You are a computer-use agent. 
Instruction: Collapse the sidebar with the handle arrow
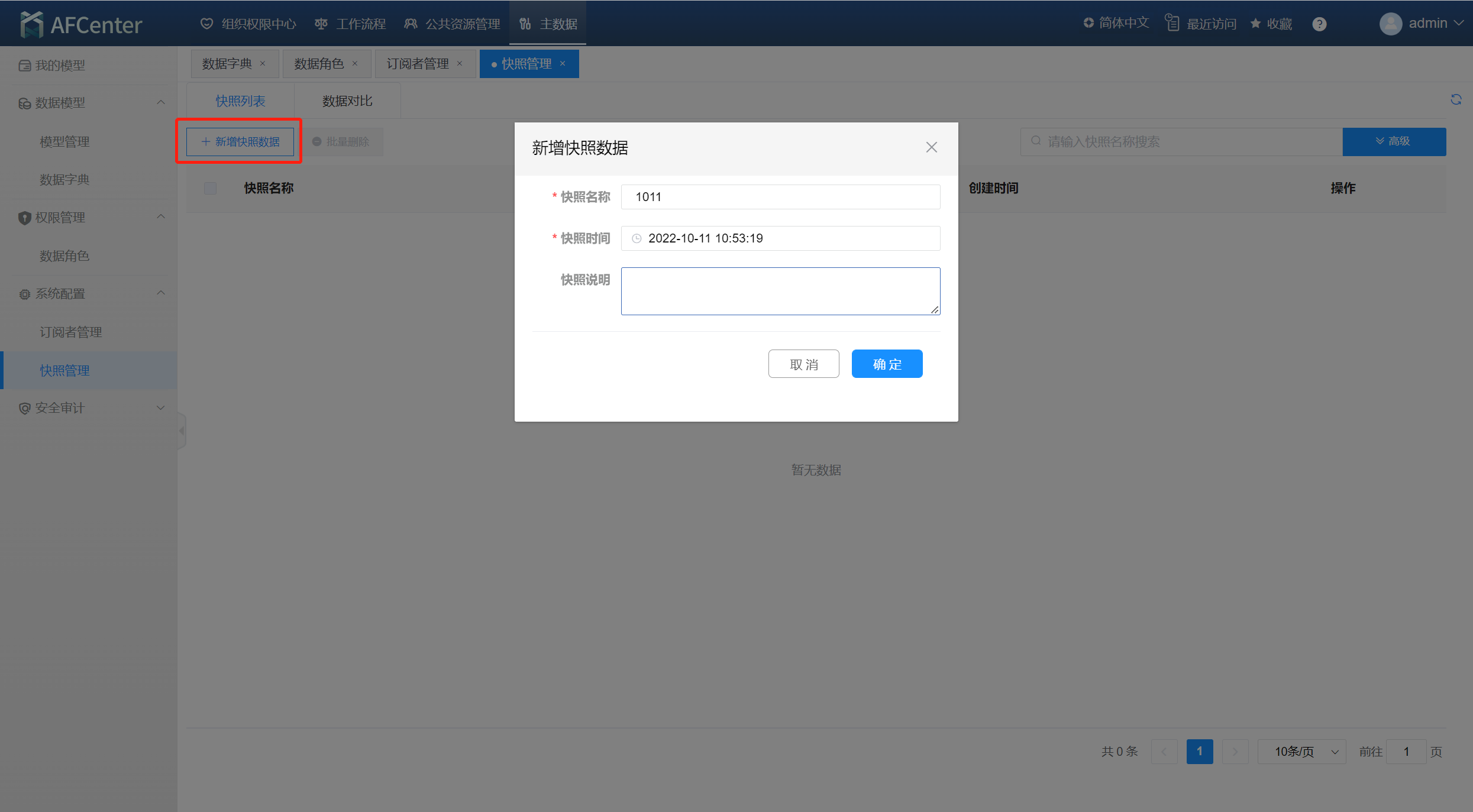[x=182, y=431]
